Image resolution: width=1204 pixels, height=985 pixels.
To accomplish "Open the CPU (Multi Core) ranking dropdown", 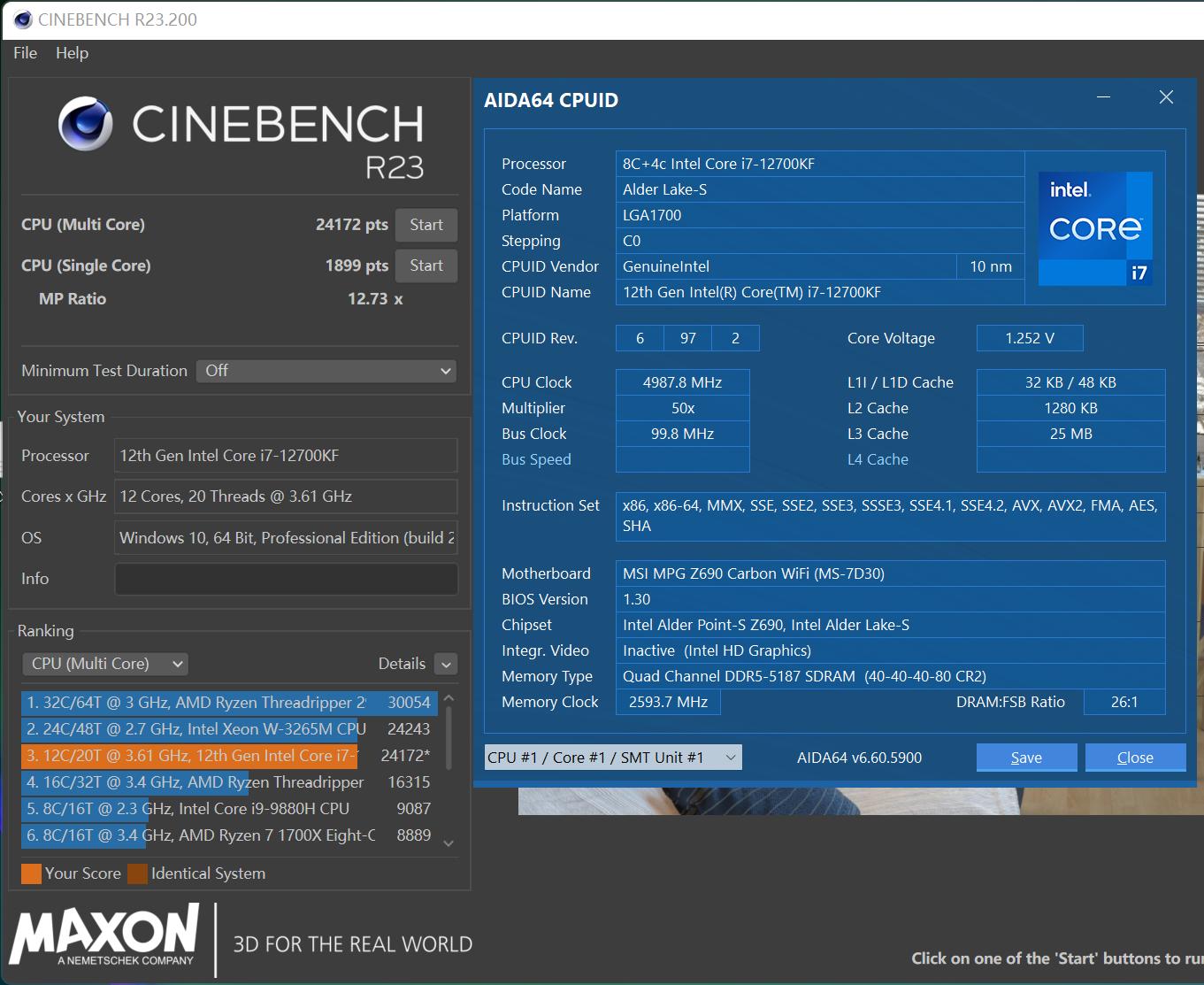I will point(105,664).
